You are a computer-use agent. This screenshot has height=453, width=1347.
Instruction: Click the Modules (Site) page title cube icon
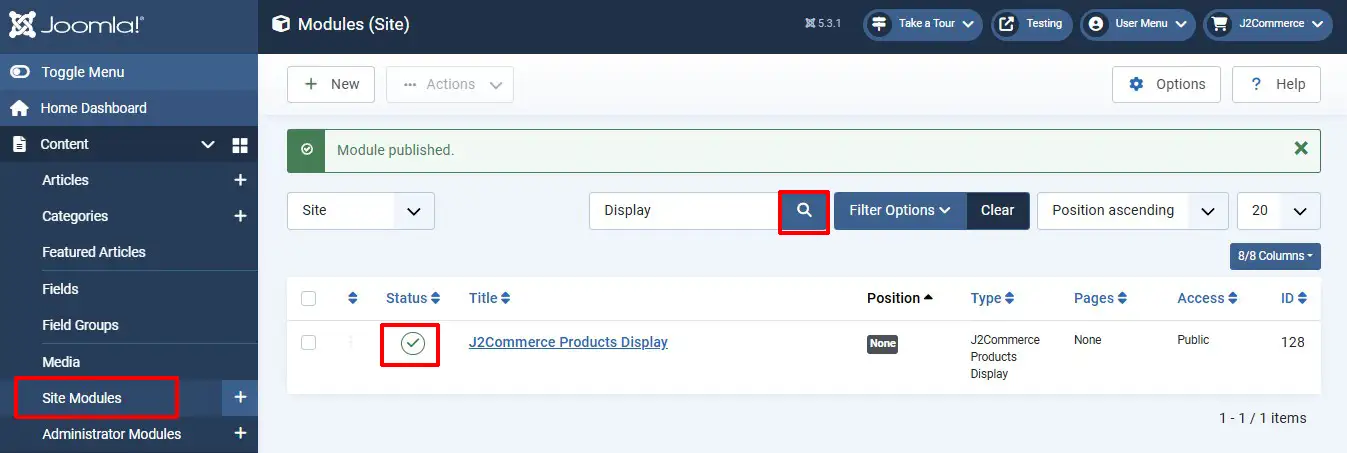[x=281, y=24]
